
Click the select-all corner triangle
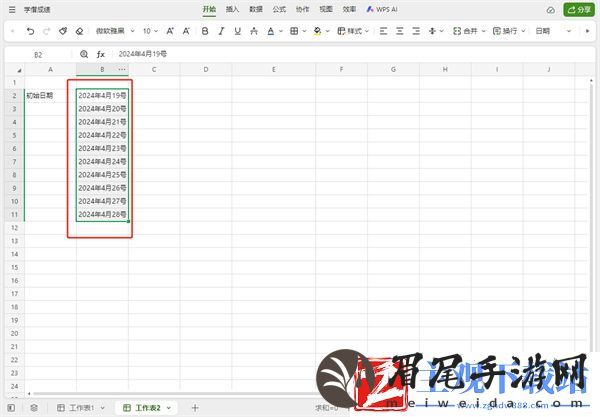point(19,70)
